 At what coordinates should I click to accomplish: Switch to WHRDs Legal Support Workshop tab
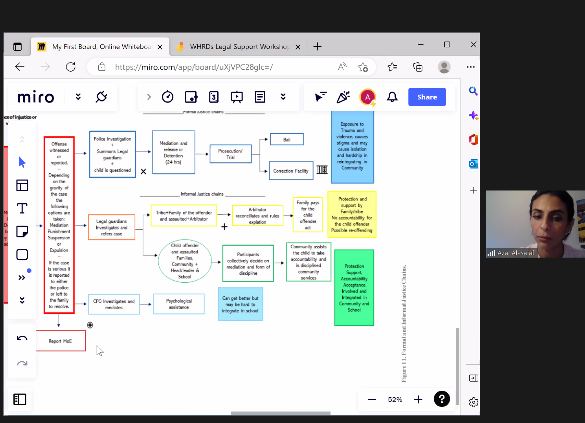click(239, 47)
